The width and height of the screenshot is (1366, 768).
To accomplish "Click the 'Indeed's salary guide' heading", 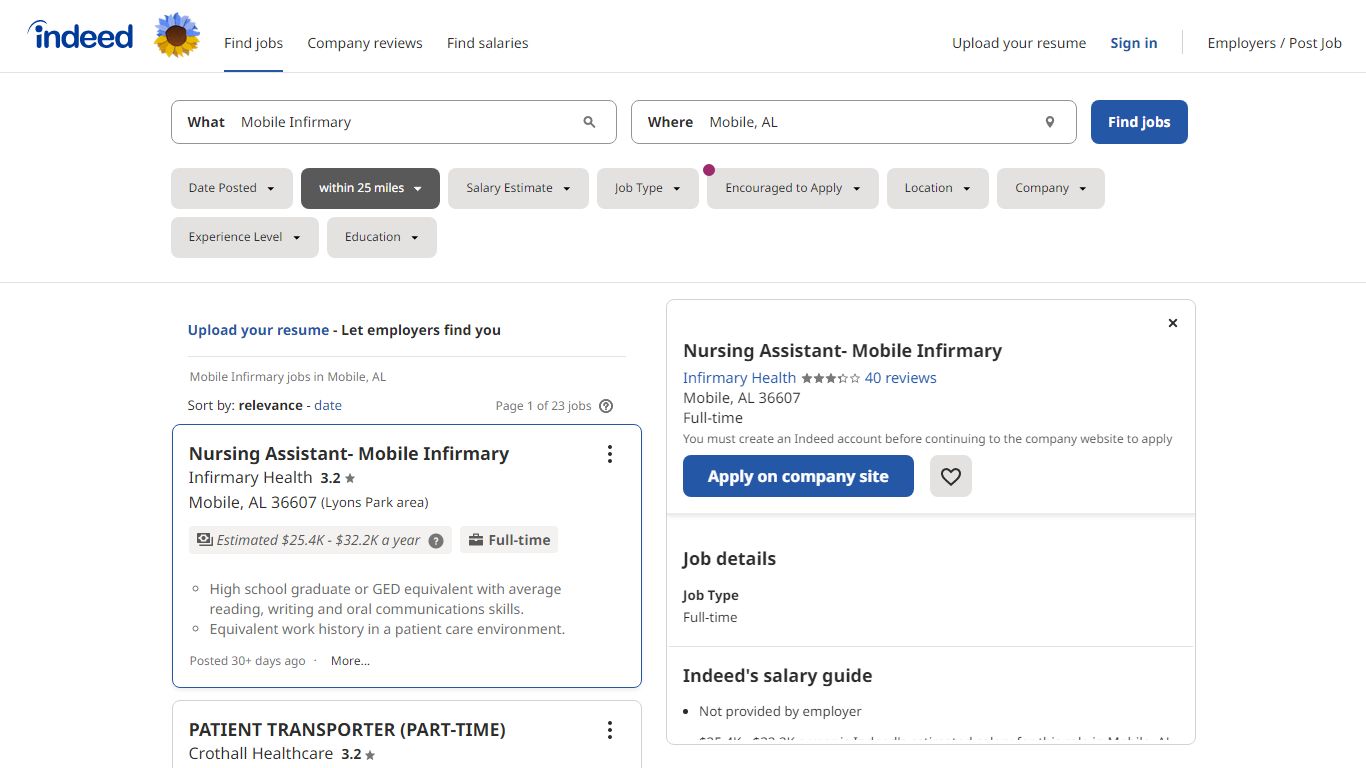I will 778,676.
